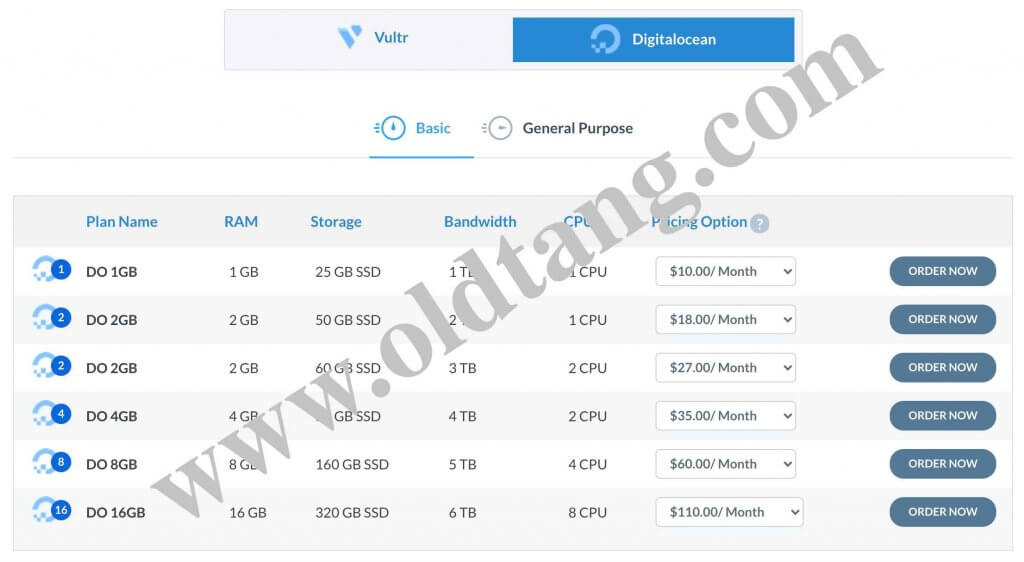Screen dimensions: 1024x562
Task: Expand the $60.00/Month pricing dropdown
Action: pyautogui.click(x=725, y=463)
